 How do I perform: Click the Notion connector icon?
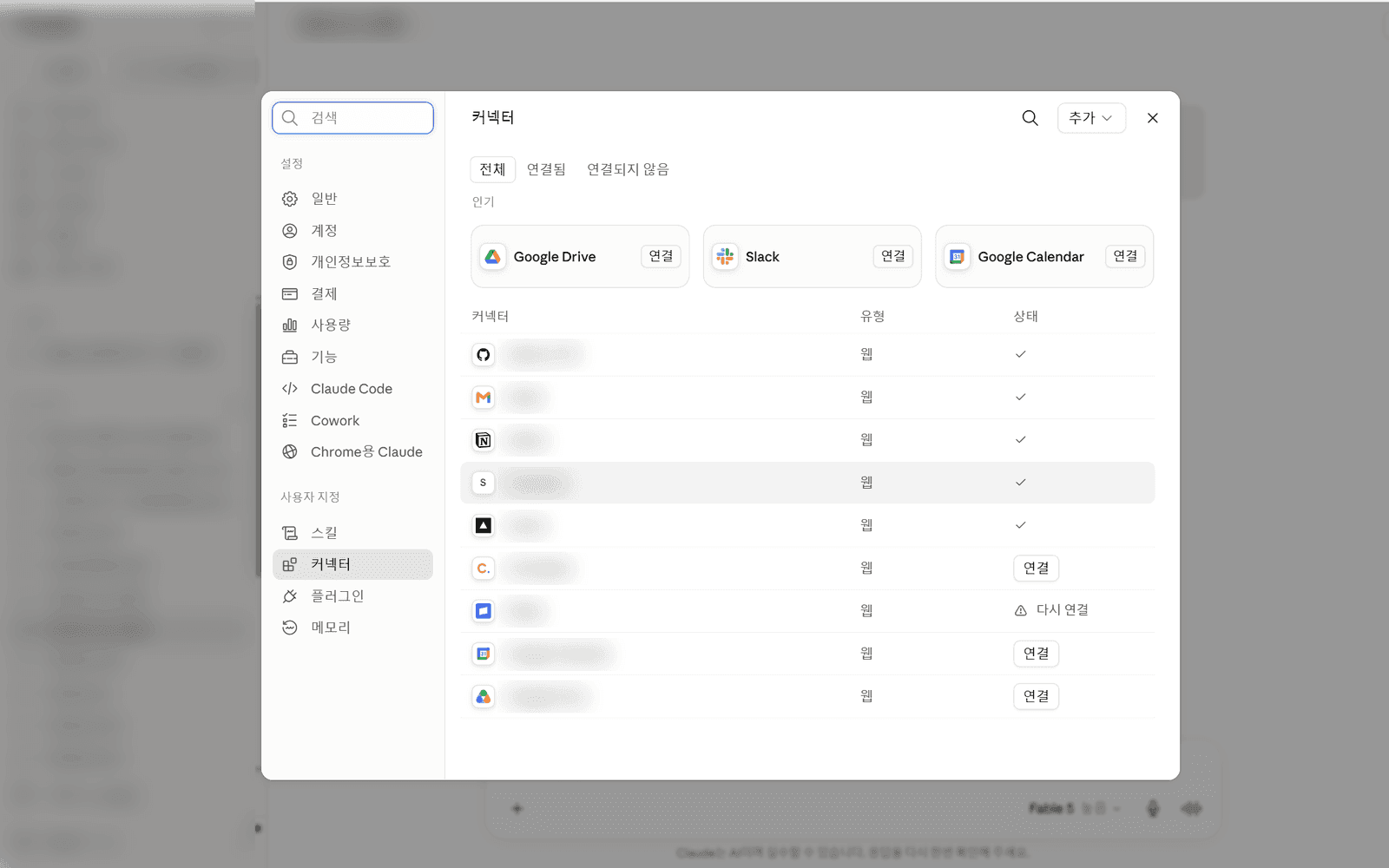point(484,440)
